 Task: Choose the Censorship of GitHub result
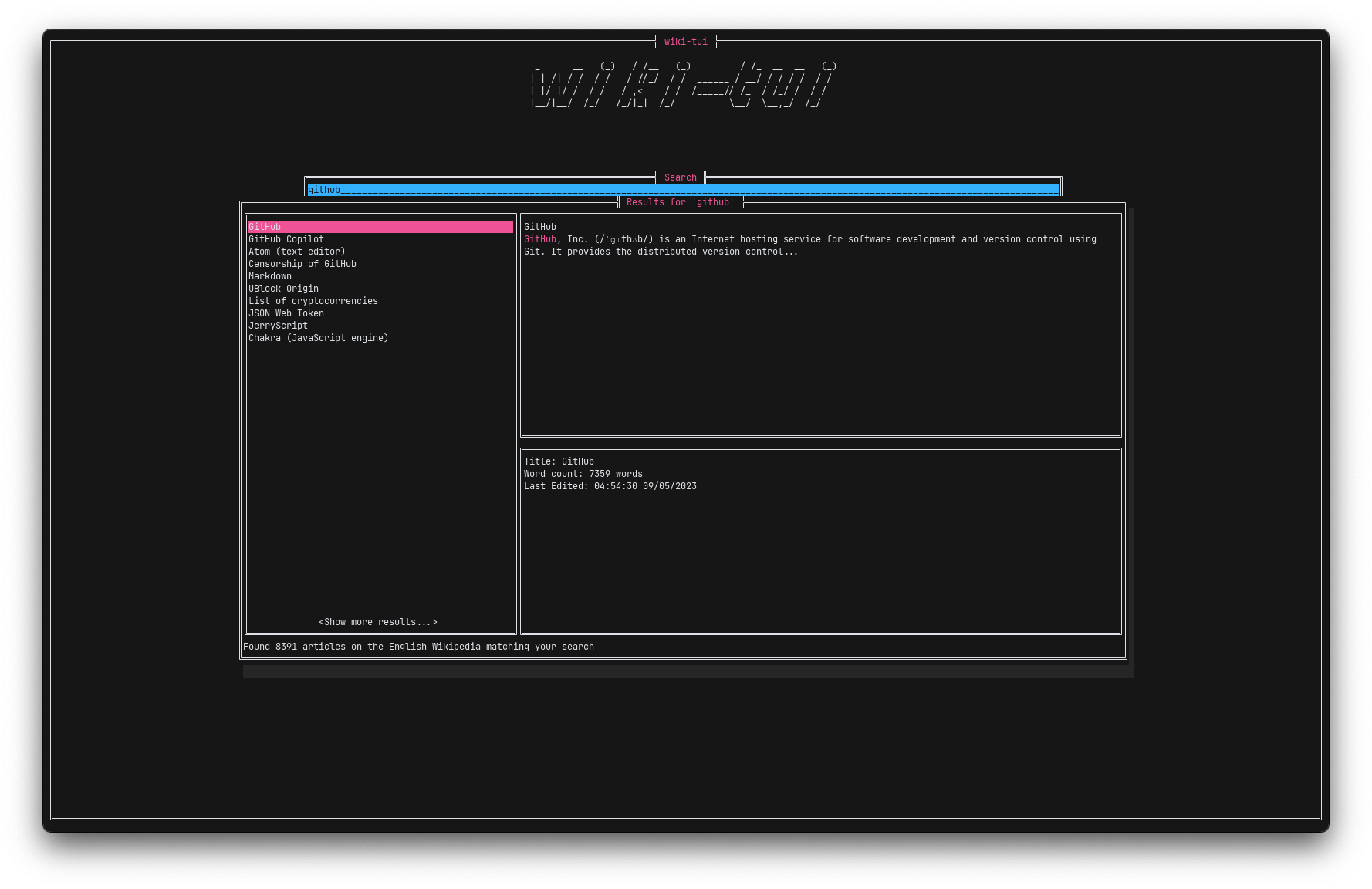302,264
